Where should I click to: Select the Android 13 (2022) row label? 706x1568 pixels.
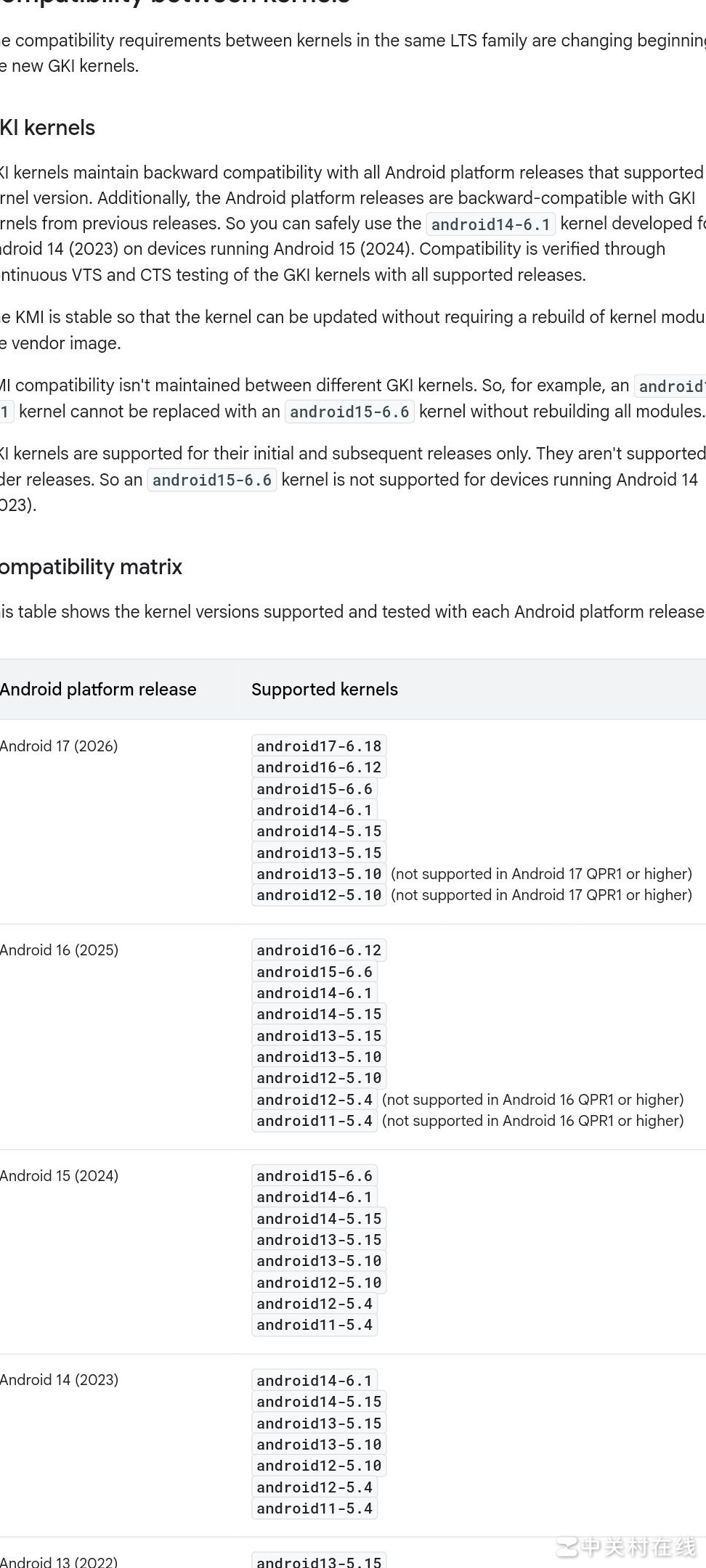point(59,1561)
